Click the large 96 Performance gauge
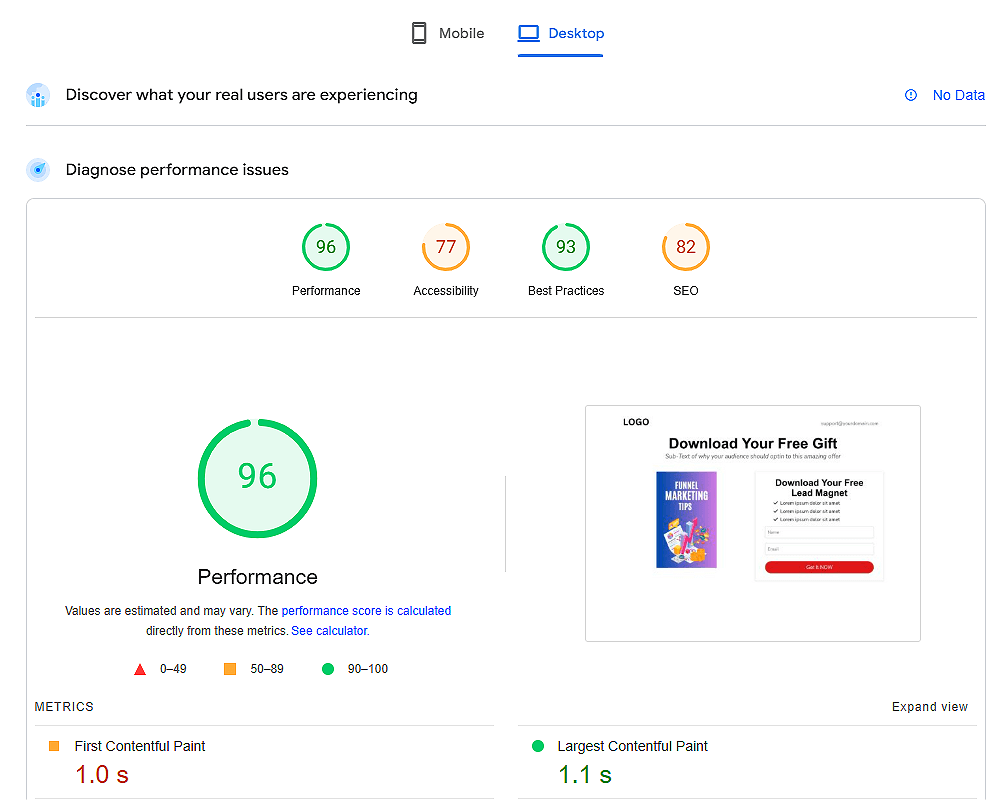Screen dimensions: 999x800 tap(257, 478)
